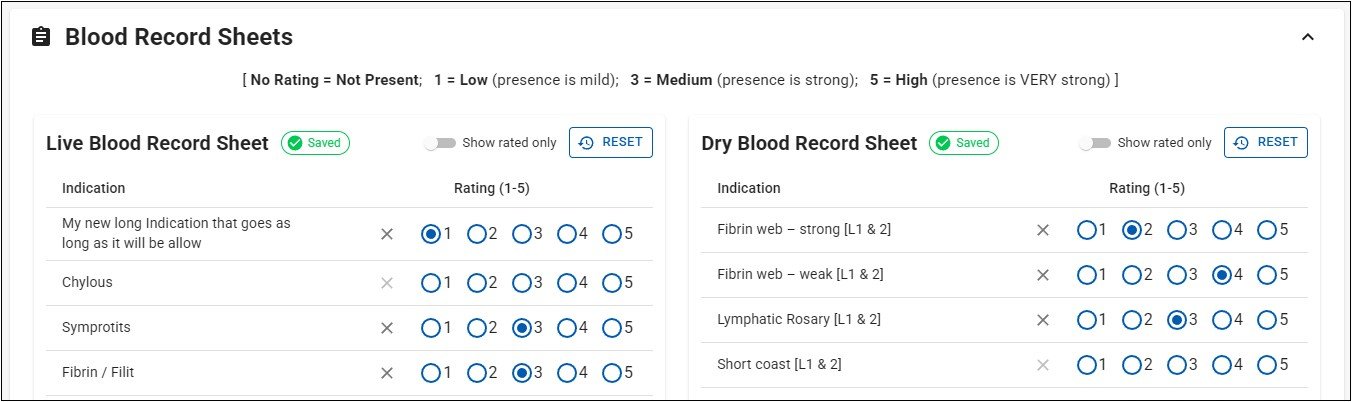Click the Saved badge on Live Blood sheet
The height and width of the screenshot is (402, 1352).
tap(315, 143)
